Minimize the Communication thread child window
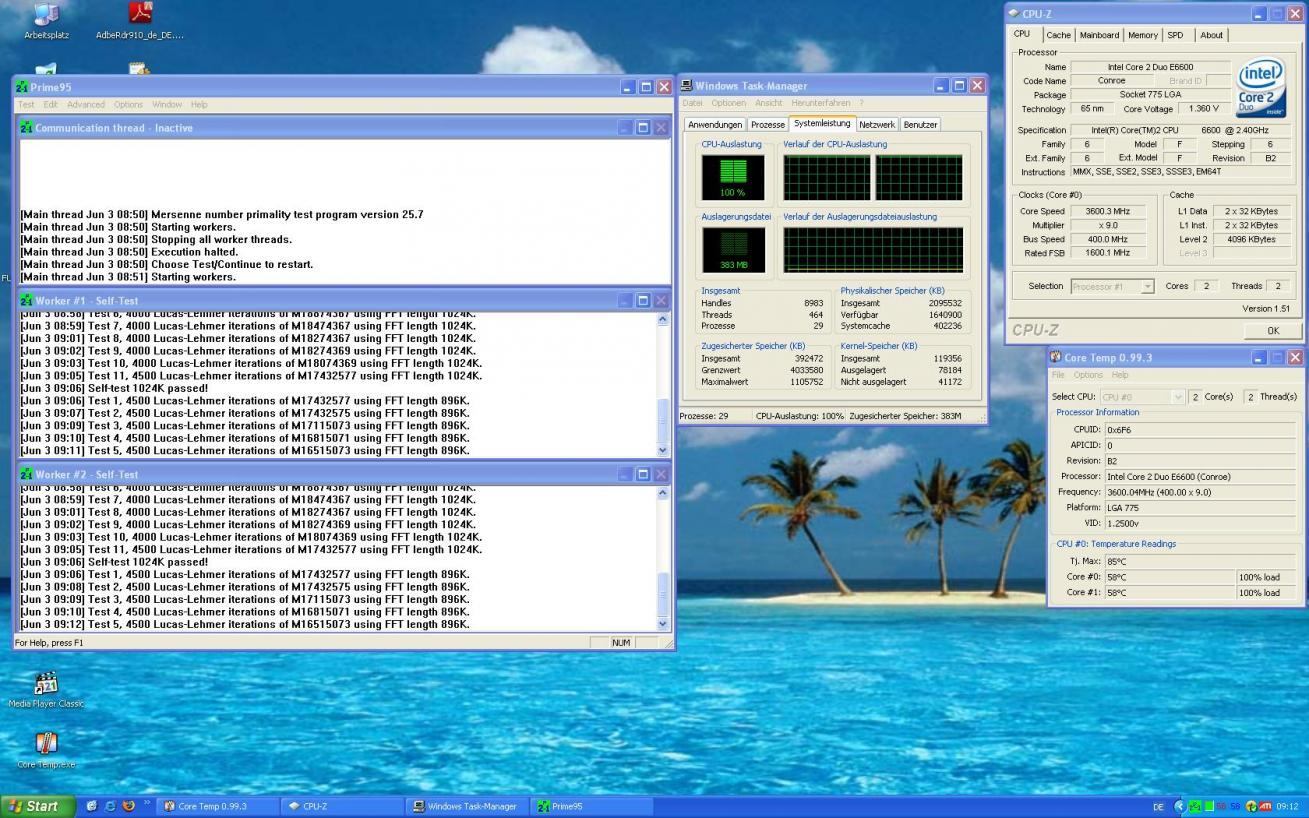This screenshot has width=1309, height=818. point(624,128)
